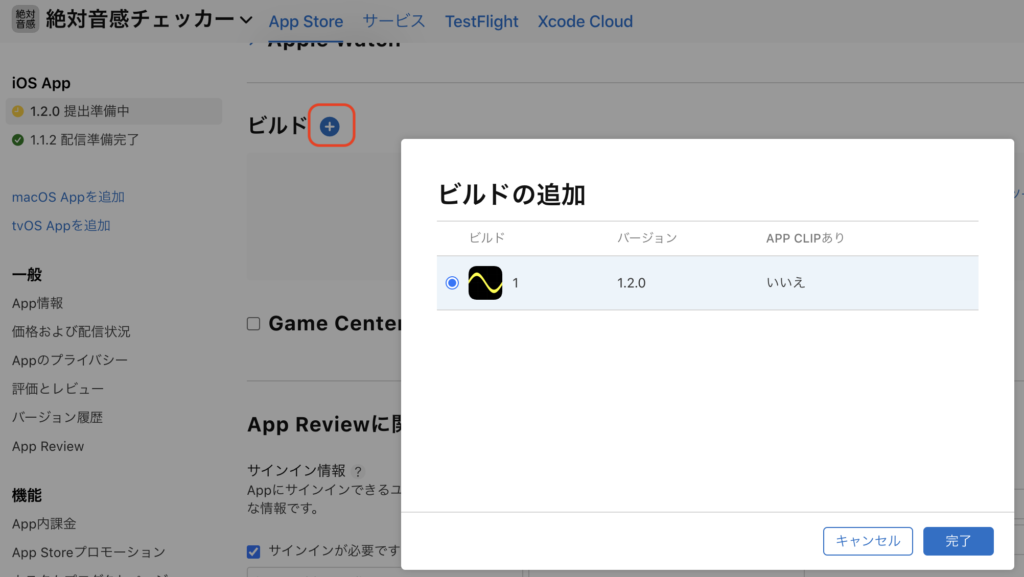Click the green check icon beside 1.1.2 配信準備完了
Screen dimensions: 1024x577
click(18, 140)
